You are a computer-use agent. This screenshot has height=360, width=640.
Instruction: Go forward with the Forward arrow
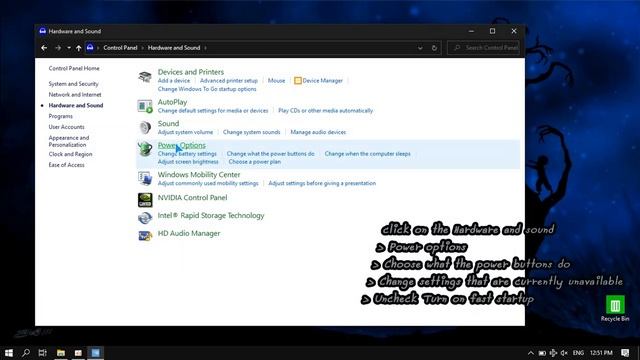click(x=58, y=48)
